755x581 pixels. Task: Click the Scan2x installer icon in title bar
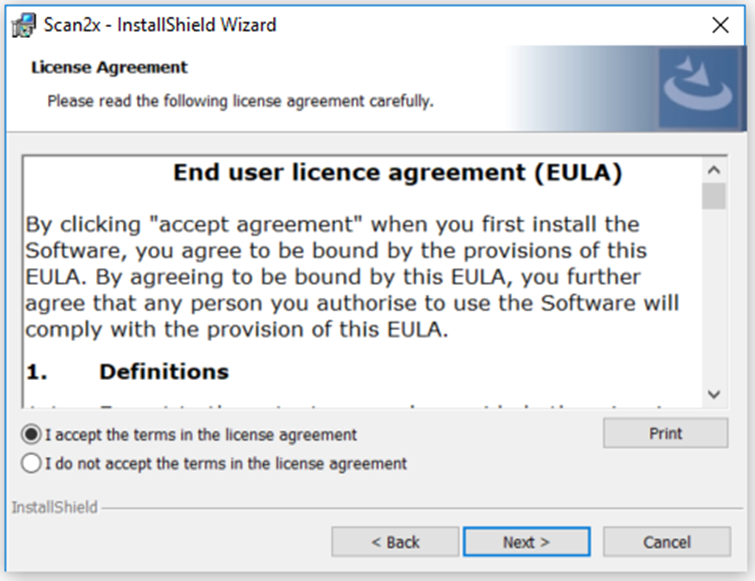(24, 25)
